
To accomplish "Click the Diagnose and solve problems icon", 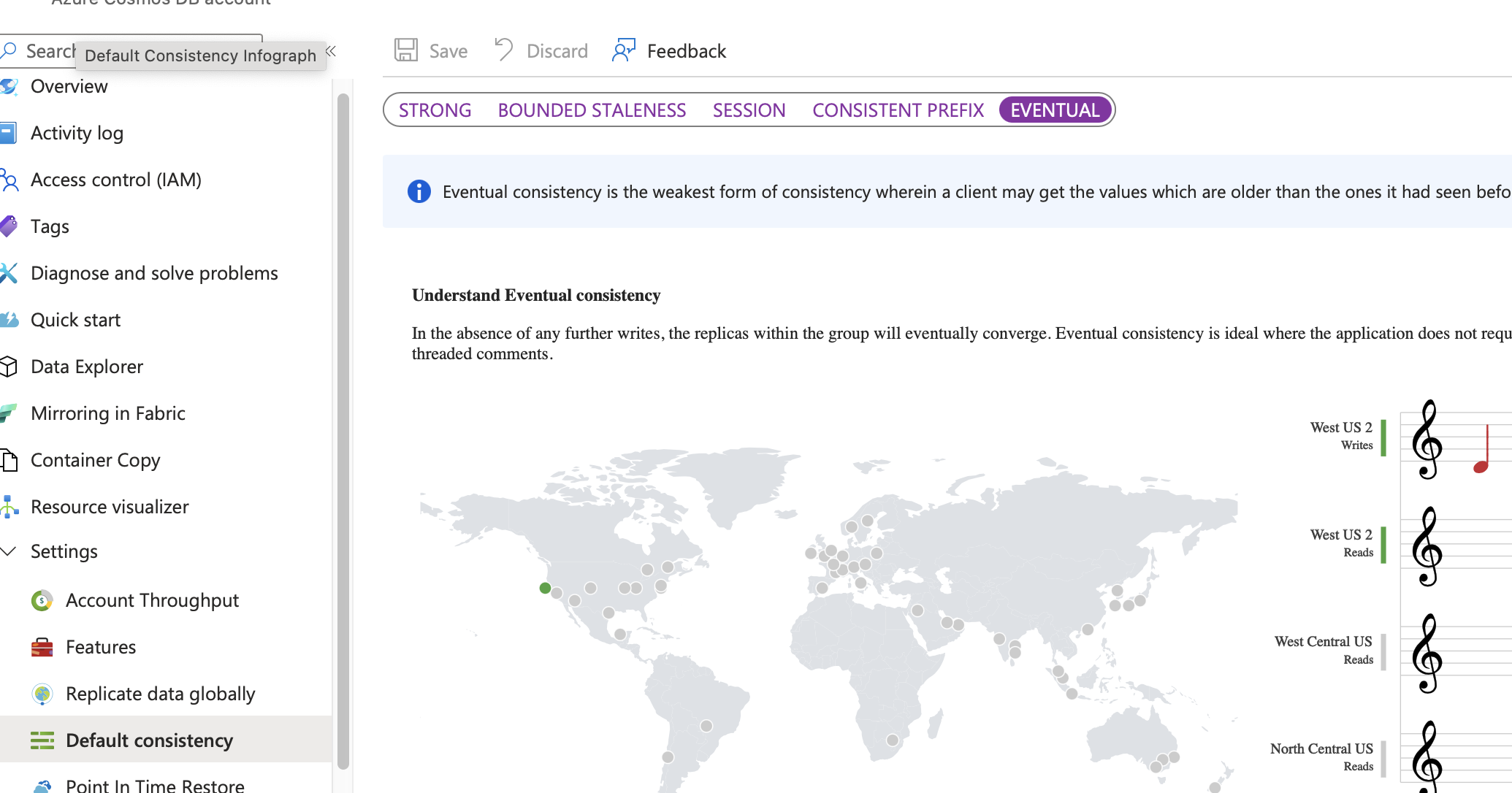I will [9, 273].
